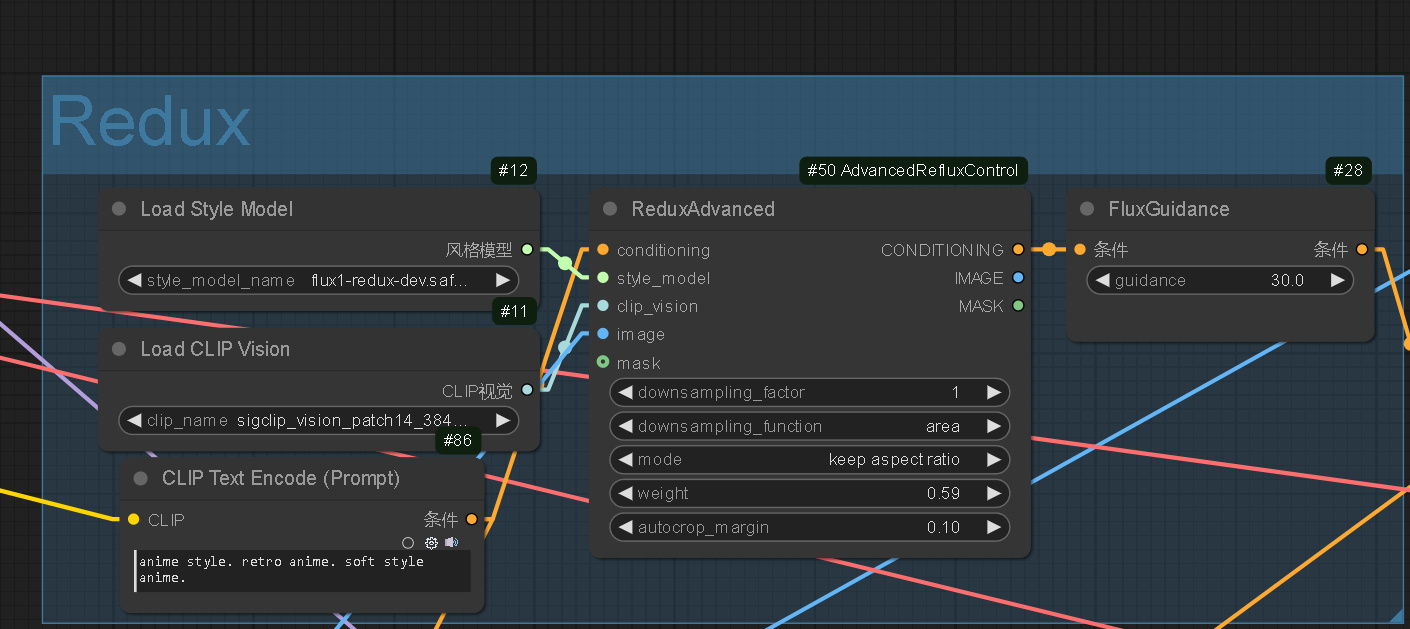Open the clip_name selection on Load CLIP Vision

(x=320, y=420)
